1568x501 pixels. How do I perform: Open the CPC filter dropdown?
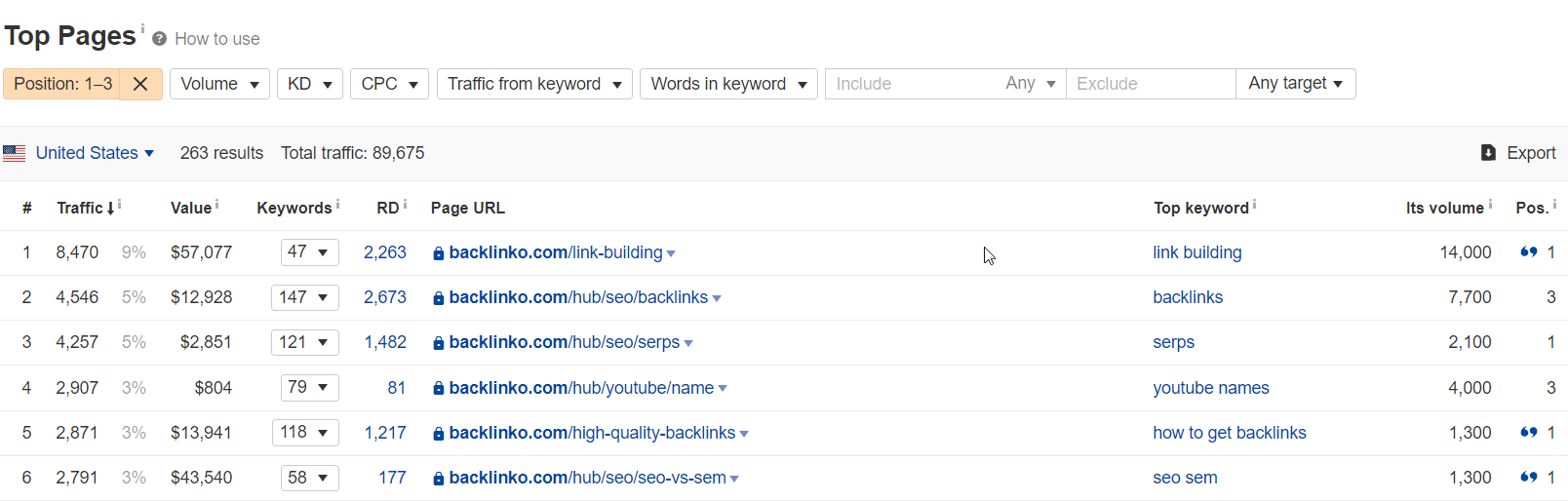pyautogui.click(x=390, y=84)
